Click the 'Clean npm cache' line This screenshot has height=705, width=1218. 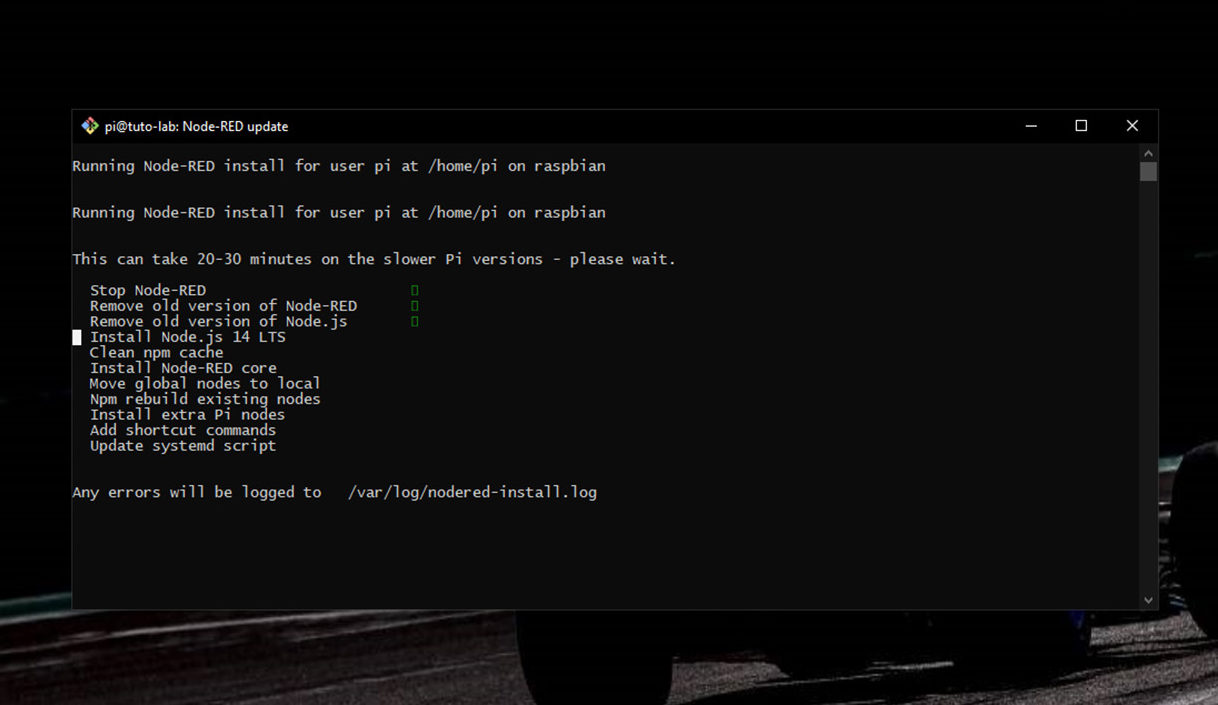[157, 352]
